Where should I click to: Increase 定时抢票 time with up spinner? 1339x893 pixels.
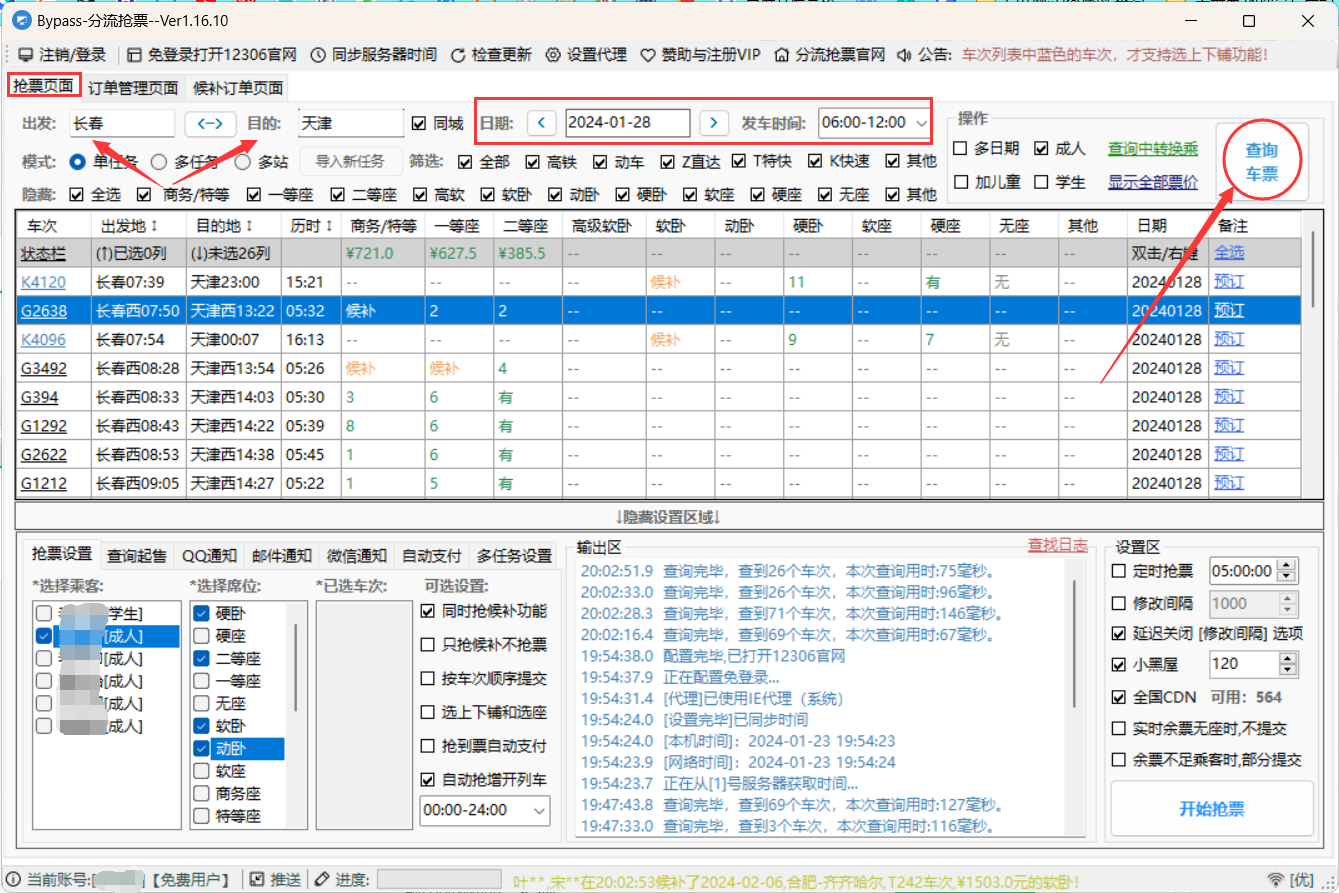click(1286, 566)
